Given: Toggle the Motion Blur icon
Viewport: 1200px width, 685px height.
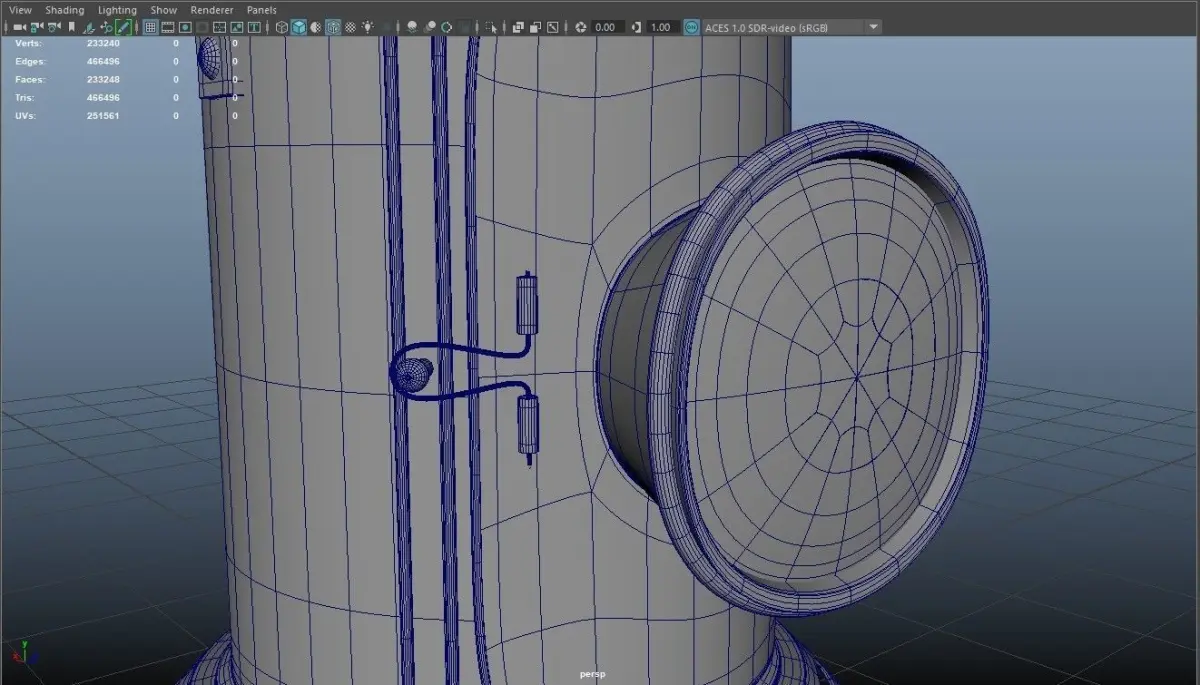Looking at the screenshot, I should (x=429, y=27).
